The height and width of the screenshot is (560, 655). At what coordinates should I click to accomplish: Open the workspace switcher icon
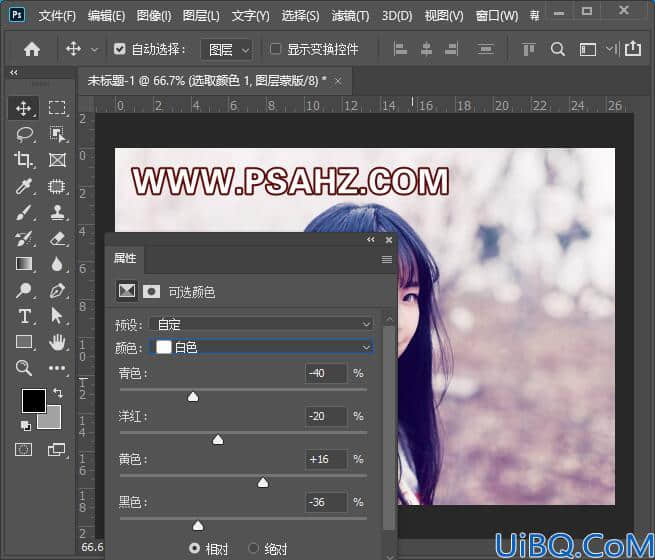click(587, 50)
